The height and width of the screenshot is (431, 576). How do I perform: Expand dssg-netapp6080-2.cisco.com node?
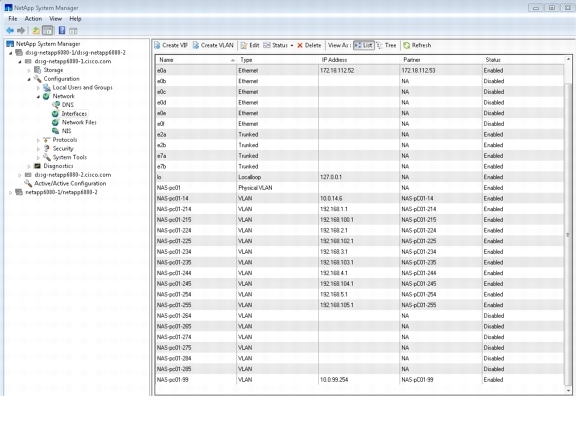[x=20, y=175]
